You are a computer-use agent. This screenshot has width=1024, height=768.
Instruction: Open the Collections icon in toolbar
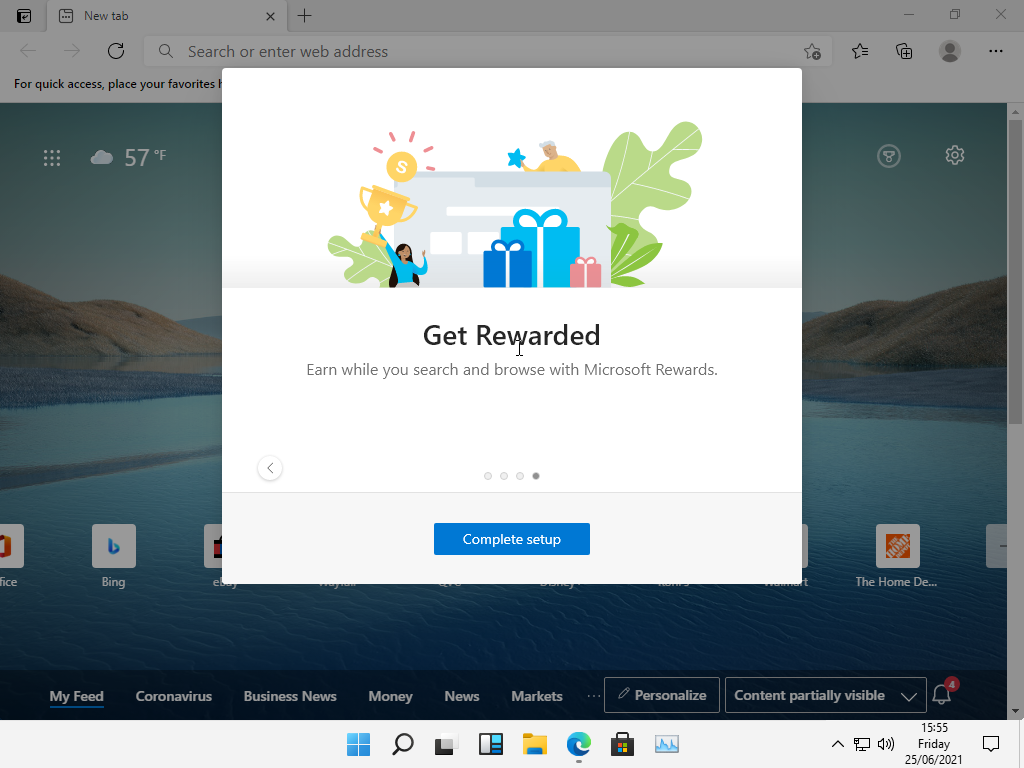[x=904, y=51]
